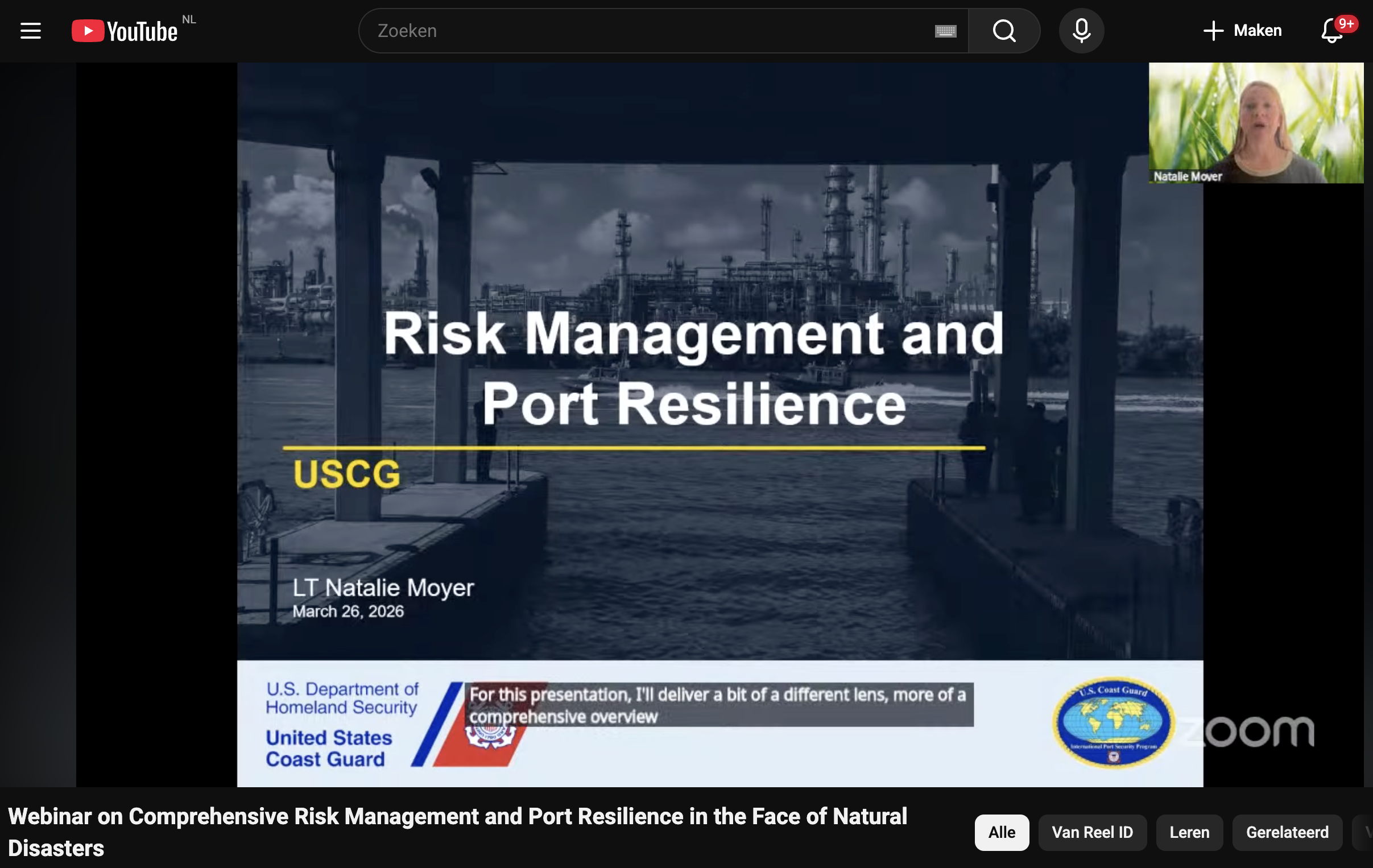Open the on-screen keyboard icon

(945, 31)
